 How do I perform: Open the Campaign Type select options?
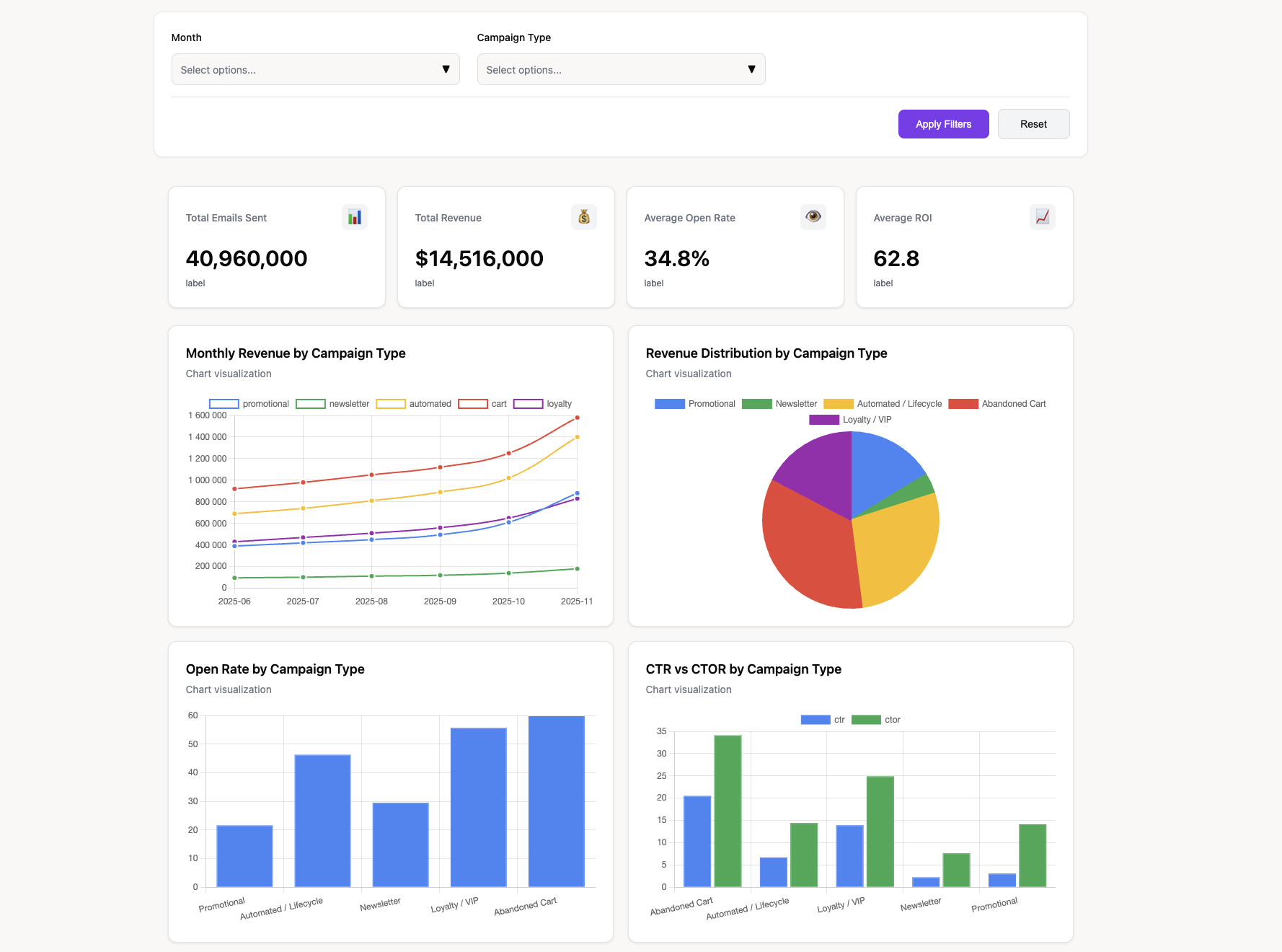[x=621, y=69]
